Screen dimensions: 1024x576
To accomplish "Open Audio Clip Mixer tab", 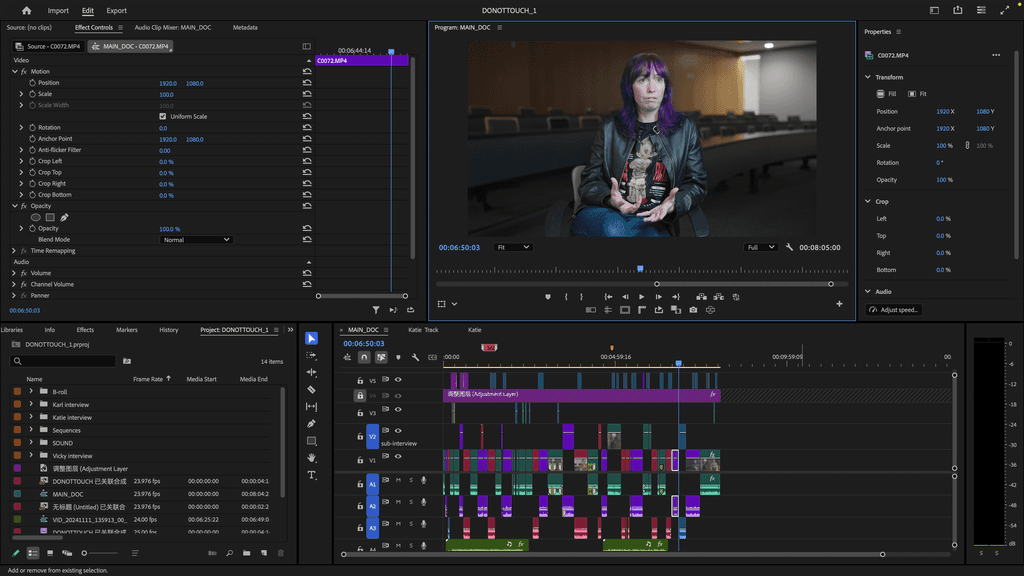I will click(172, 27).
